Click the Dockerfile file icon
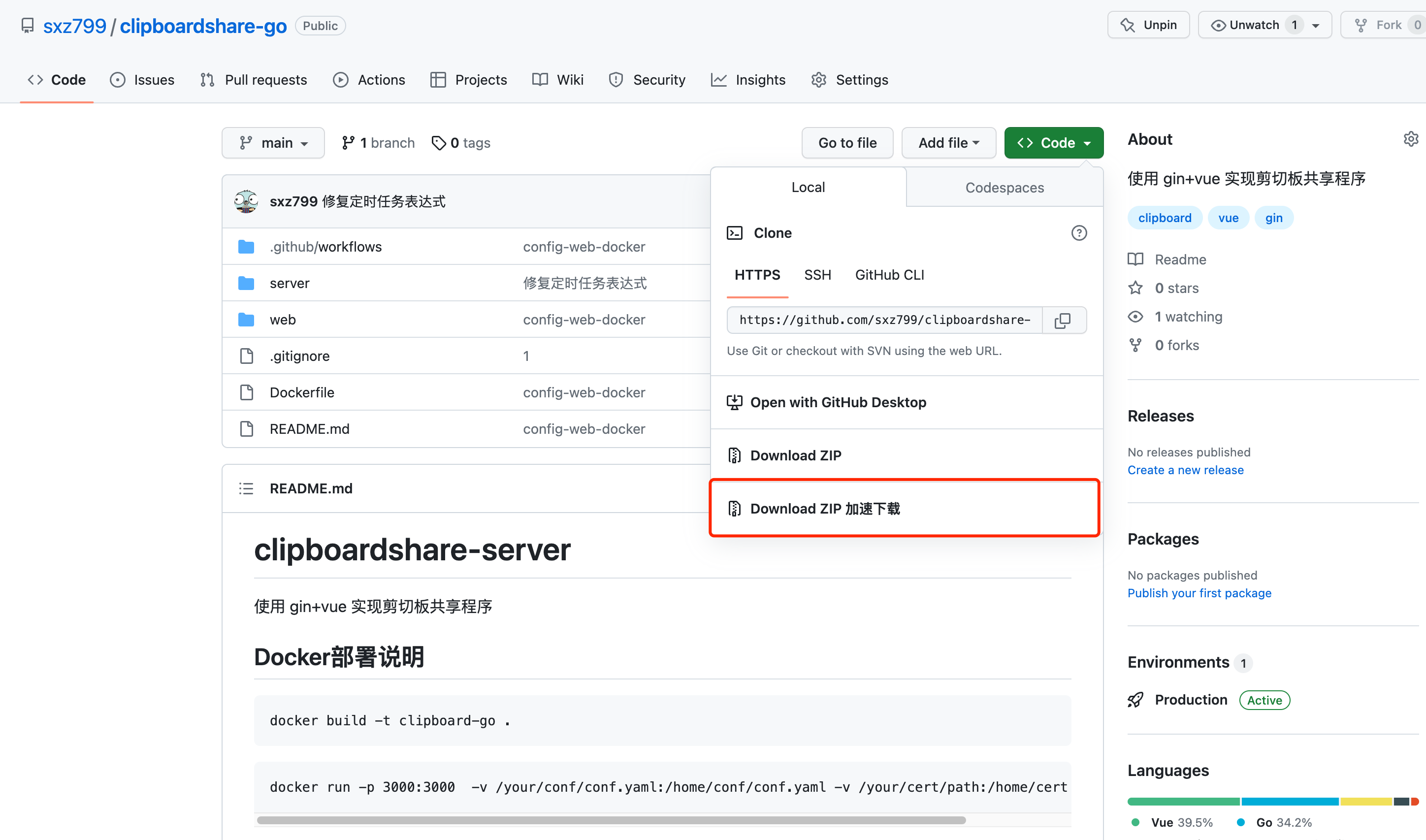 [246, 392]
